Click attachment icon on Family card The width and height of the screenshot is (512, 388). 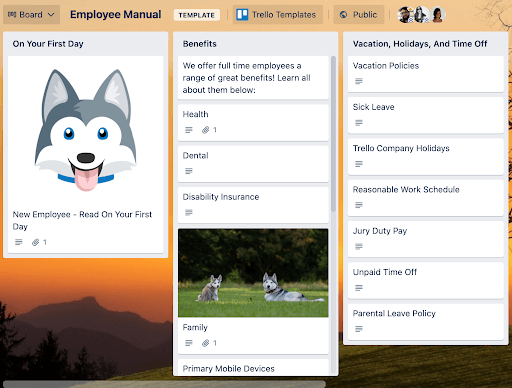(x=206, y=343)
